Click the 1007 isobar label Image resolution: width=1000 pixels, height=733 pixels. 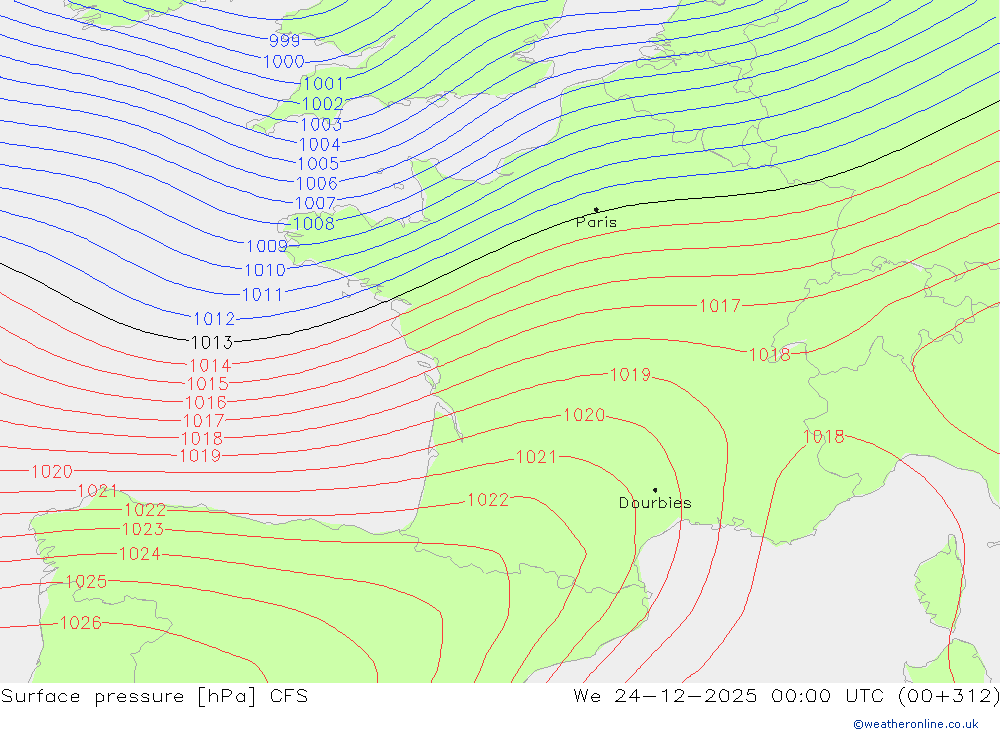coord(315,204)
